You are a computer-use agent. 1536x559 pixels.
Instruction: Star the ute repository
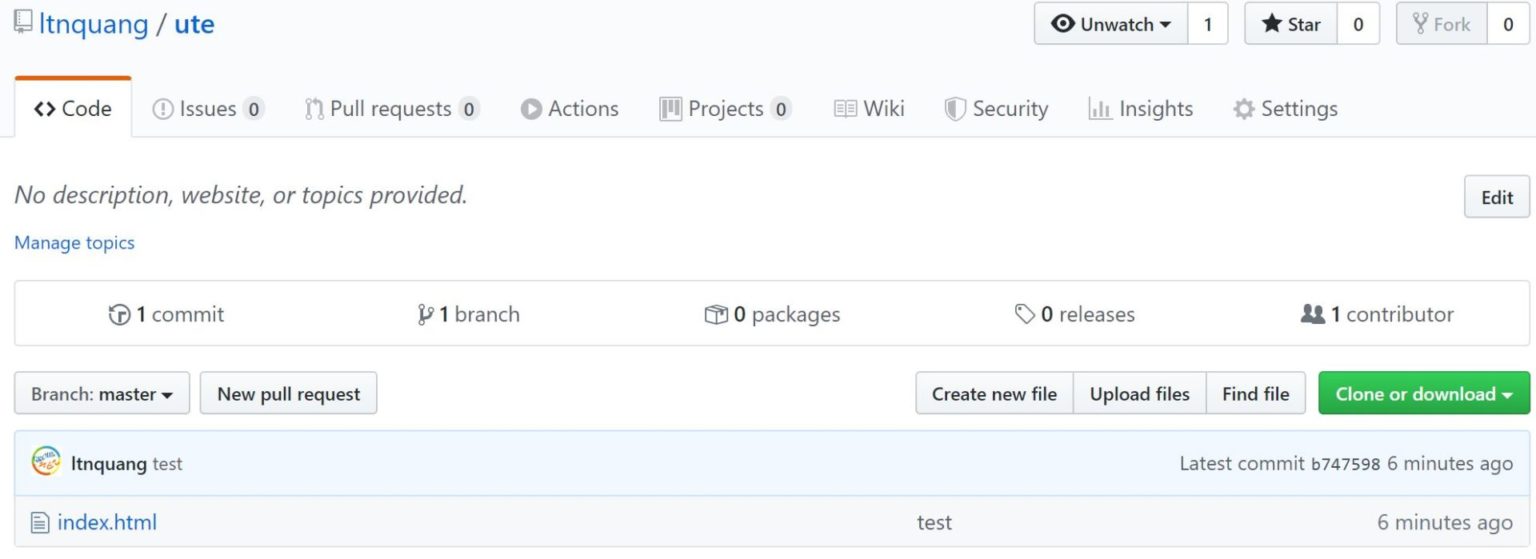point(1291,24)
